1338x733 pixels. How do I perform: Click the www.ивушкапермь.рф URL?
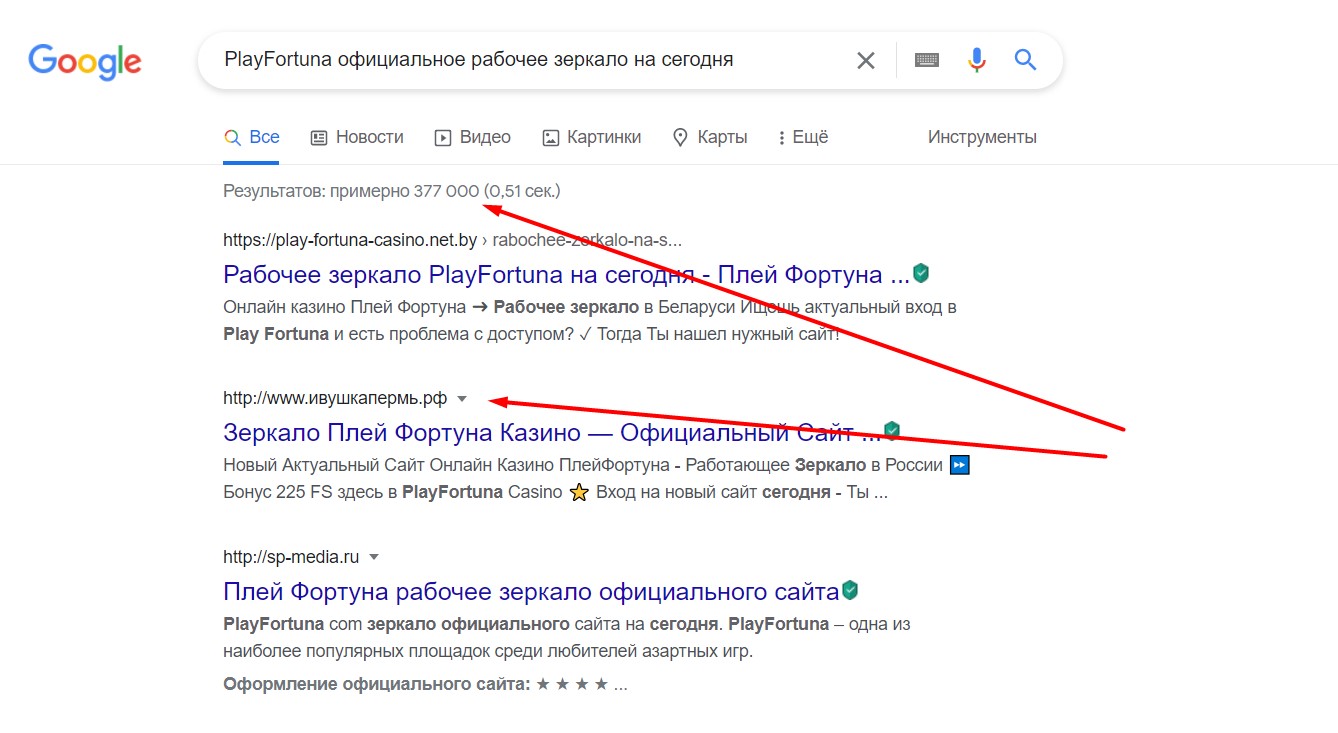click(x=335, y=398)
